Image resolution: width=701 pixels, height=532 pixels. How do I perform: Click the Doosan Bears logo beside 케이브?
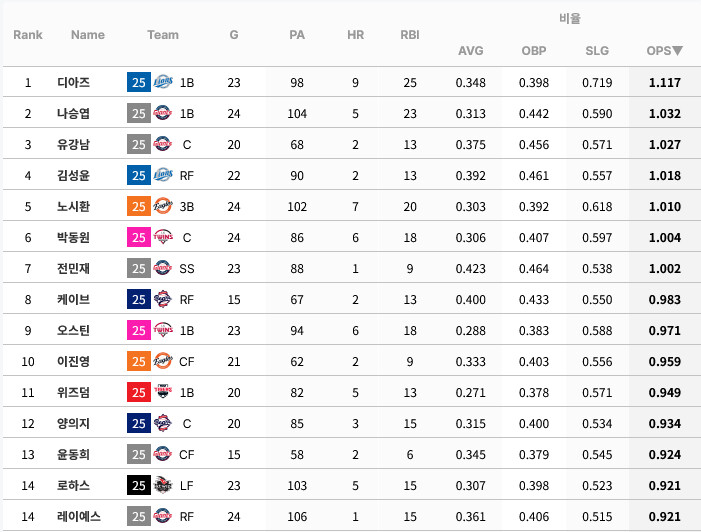[163, 299]
